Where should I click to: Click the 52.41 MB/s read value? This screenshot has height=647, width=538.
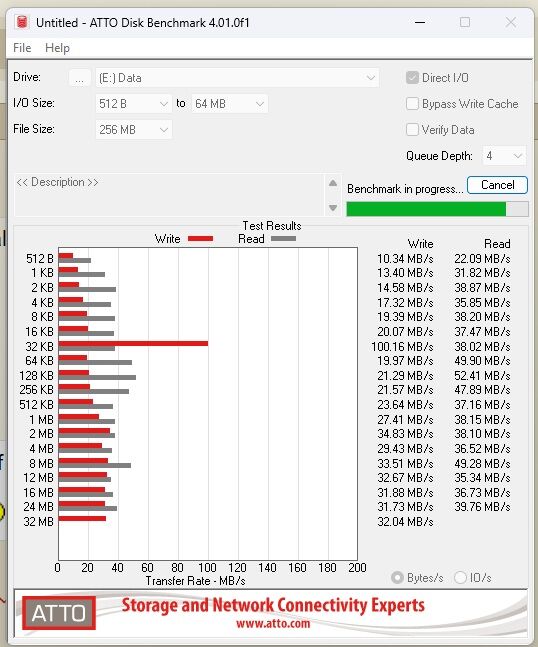point(482,376)
